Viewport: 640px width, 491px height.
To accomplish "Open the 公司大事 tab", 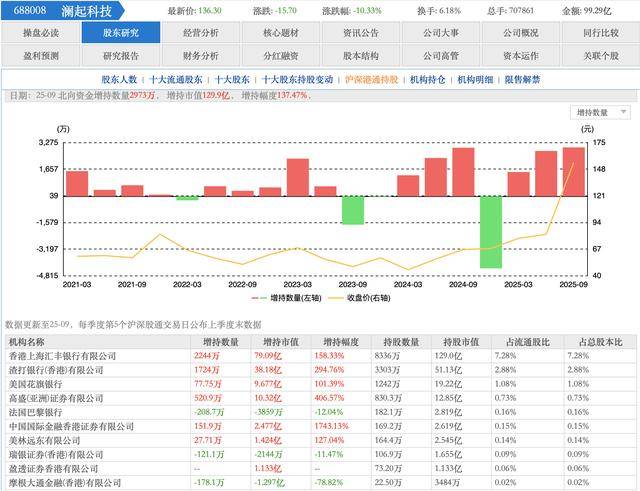I will tap(441, 33).
